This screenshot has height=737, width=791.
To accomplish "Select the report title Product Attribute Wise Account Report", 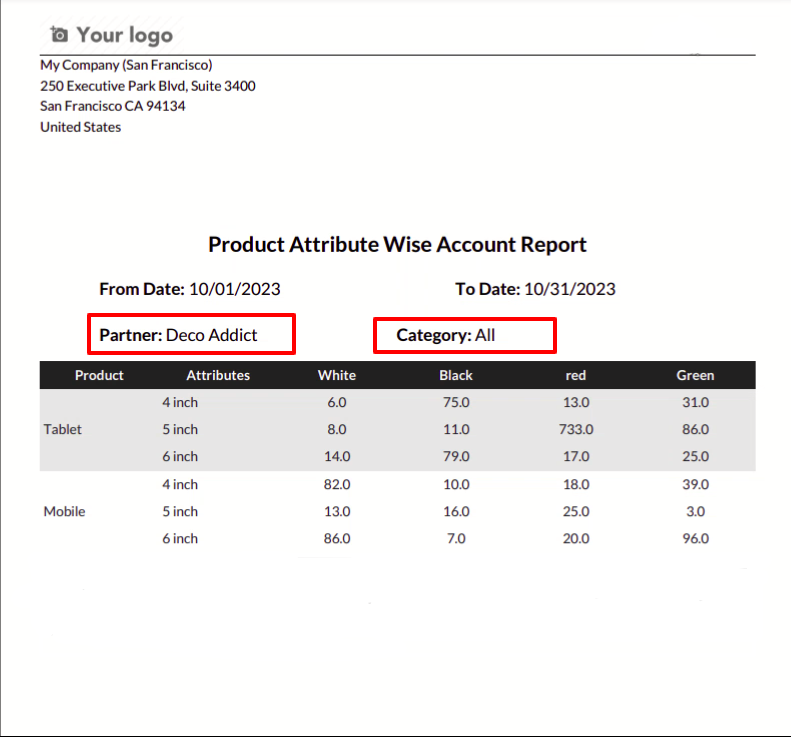I will 397,245.
